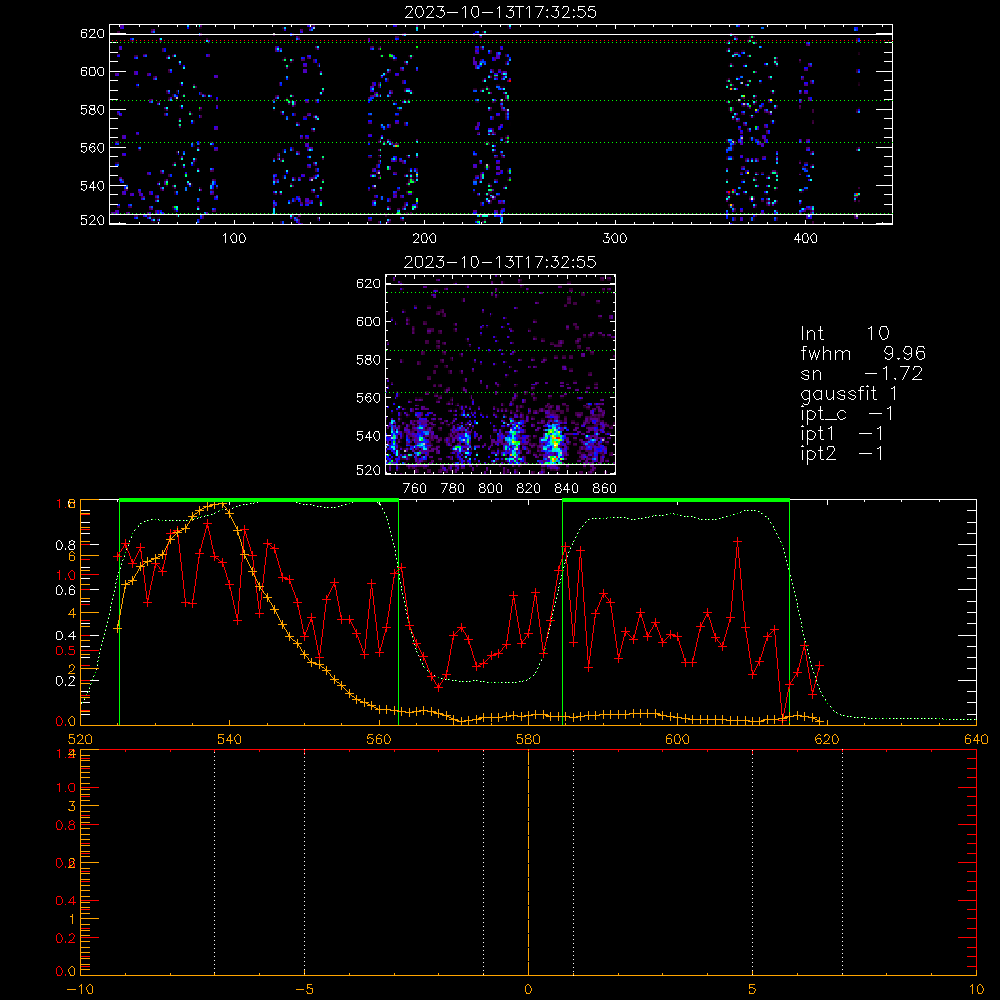
Task: Select the 'ipt_c -1' readout
Action: coord(847,414)
